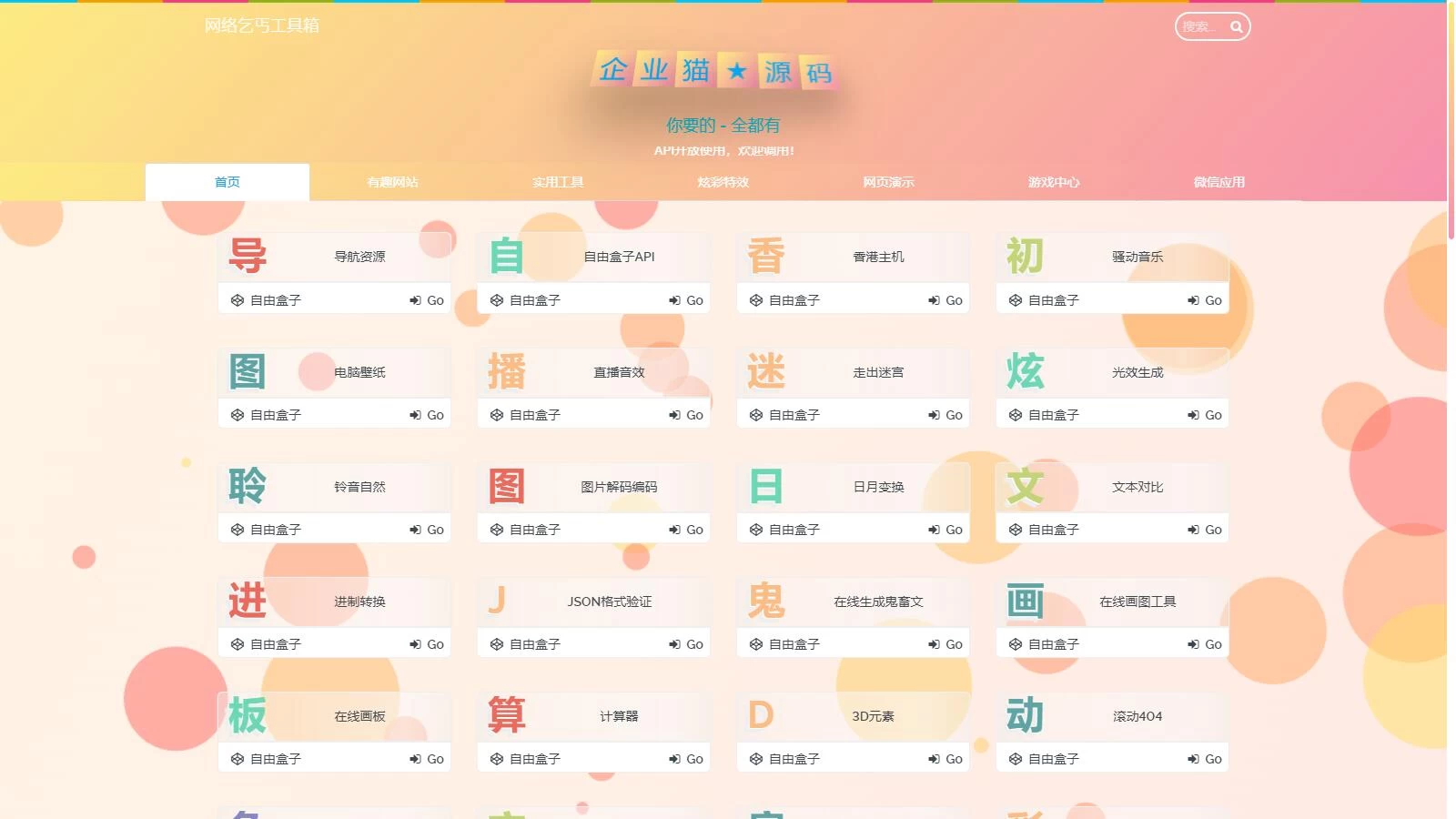This screenshot has width=1456, height=819.
Task: Select the calculator "算" icon
Action: coord(507,715)
